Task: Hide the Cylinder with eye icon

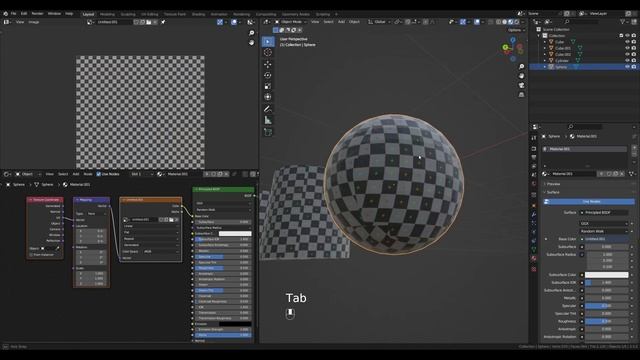Action: click(627, 60)
